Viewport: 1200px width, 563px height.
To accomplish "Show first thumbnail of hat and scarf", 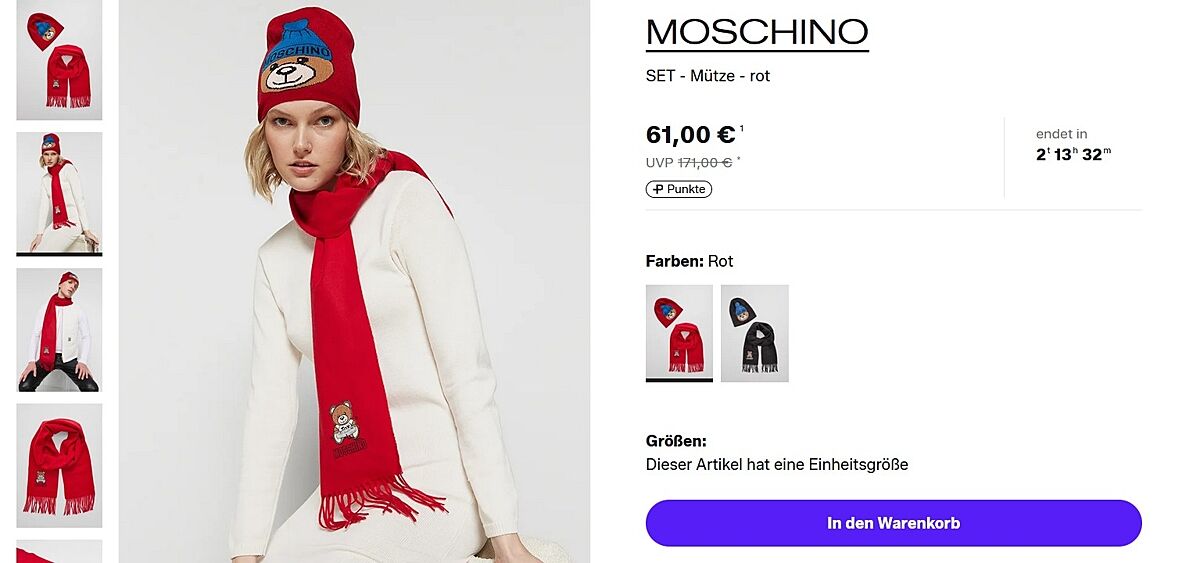I will click(59, 60).
